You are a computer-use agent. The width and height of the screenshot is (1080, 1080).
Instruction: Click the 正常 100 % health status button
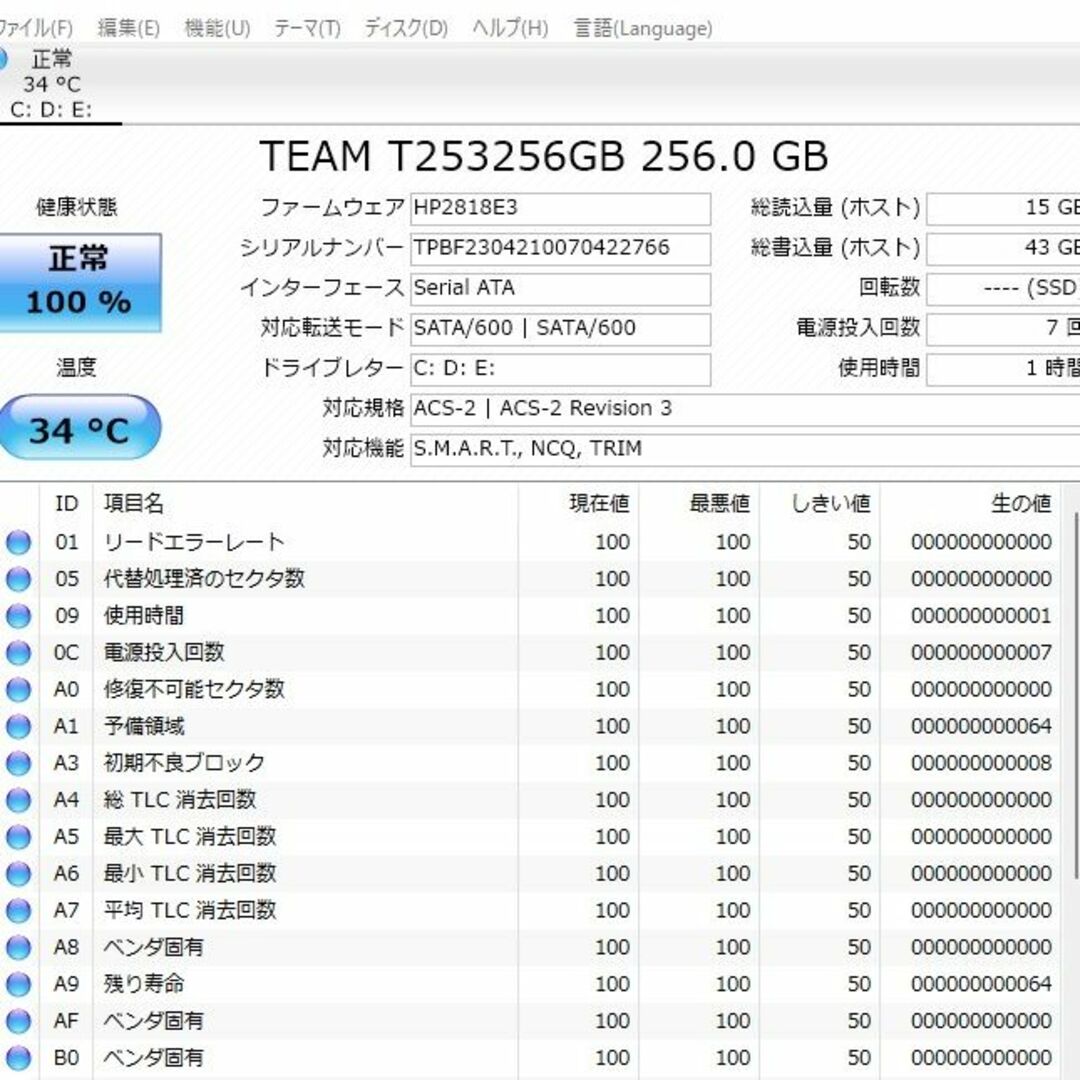point(79,282)
